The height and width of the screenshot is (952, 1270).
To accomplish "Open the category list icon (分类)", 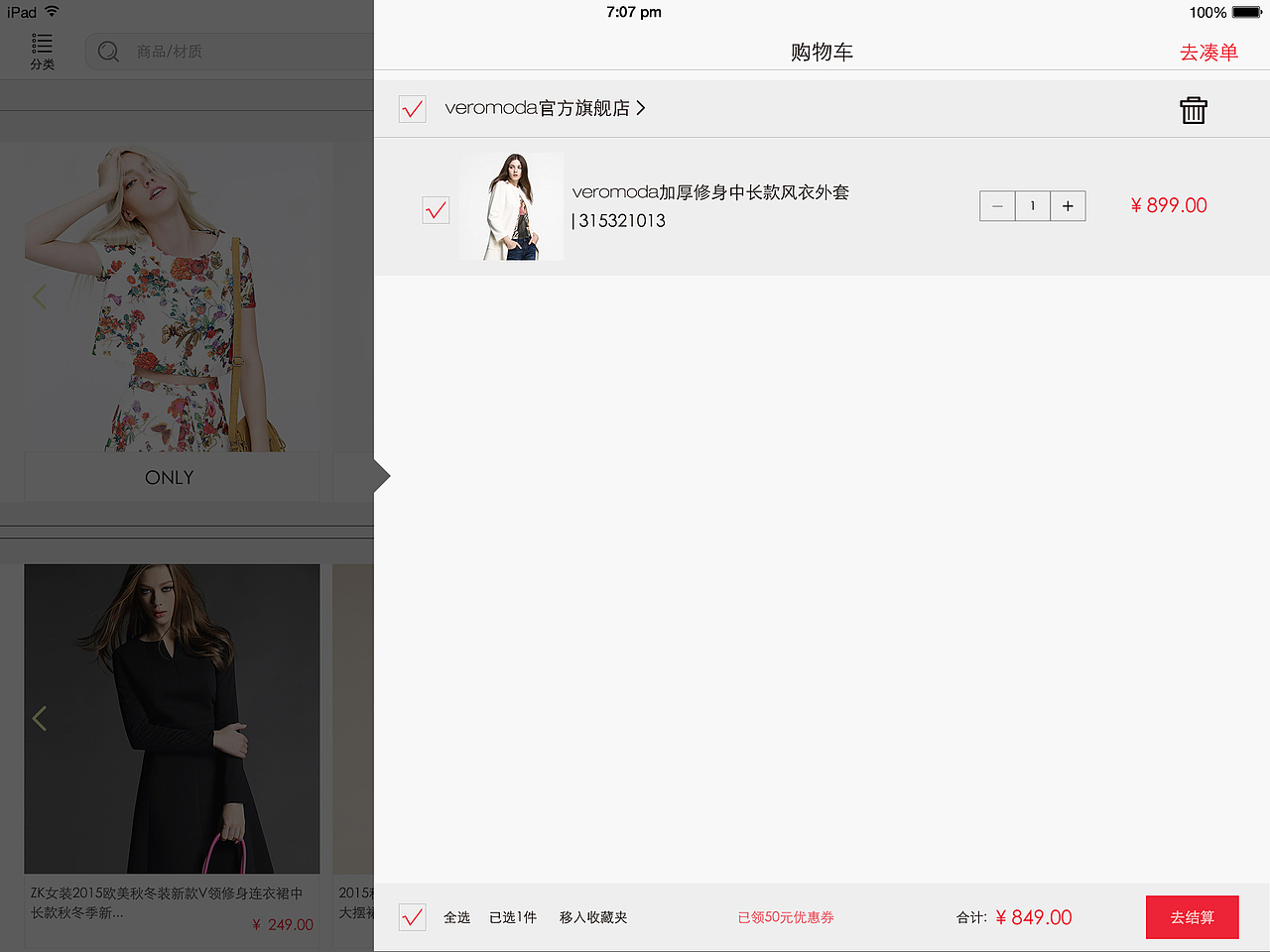I will (x=42, y=52).
